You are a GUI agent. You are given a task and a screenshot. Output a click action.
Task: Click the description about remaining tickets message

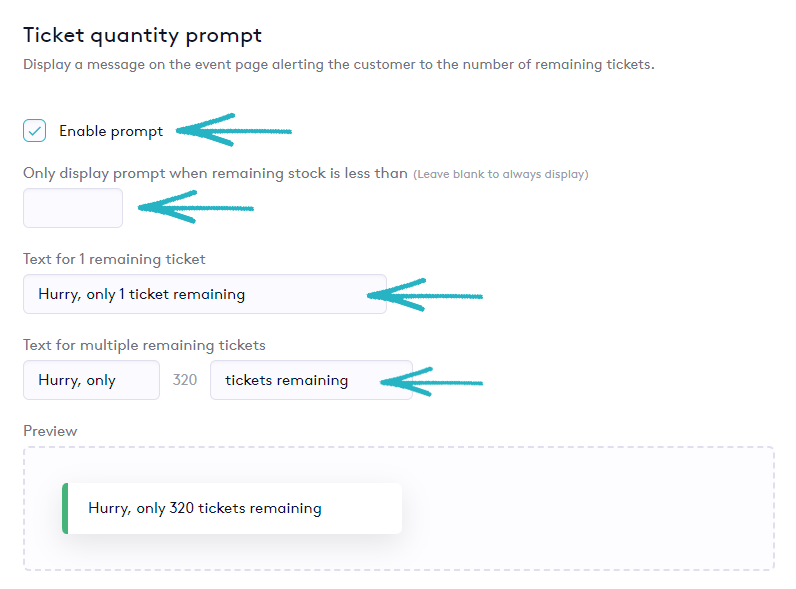point(338,65)
